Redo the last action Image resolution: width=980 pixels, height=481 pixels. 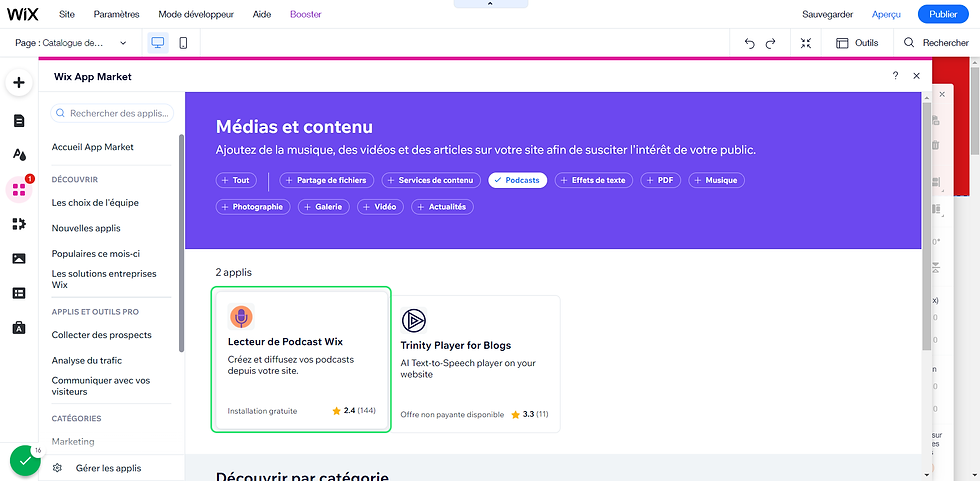tap(771, 43)
